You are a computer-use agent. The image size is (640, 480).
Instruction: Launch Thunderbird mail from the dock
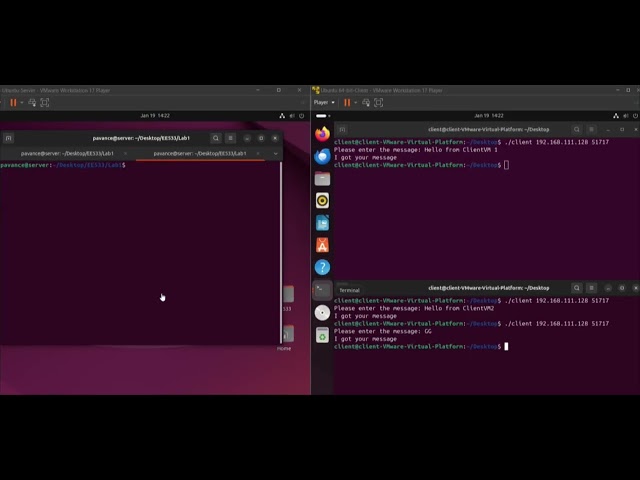(322, 156)
